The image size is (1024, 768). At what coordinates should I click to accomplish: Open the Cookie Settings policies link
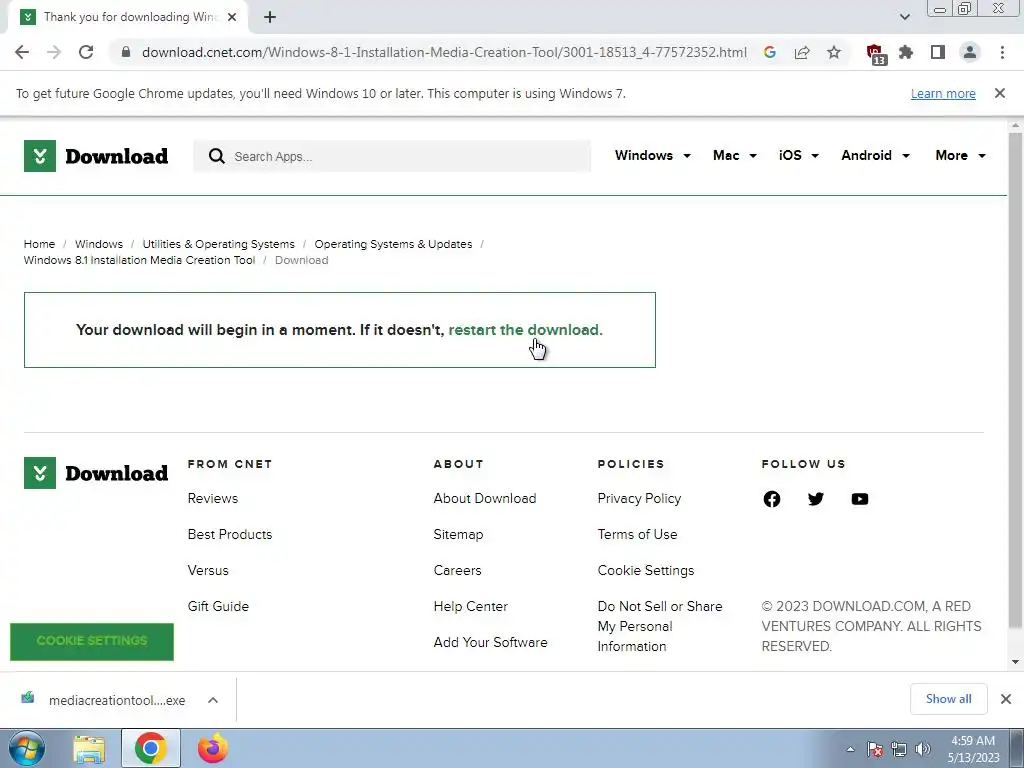click(x=646, y=570)
